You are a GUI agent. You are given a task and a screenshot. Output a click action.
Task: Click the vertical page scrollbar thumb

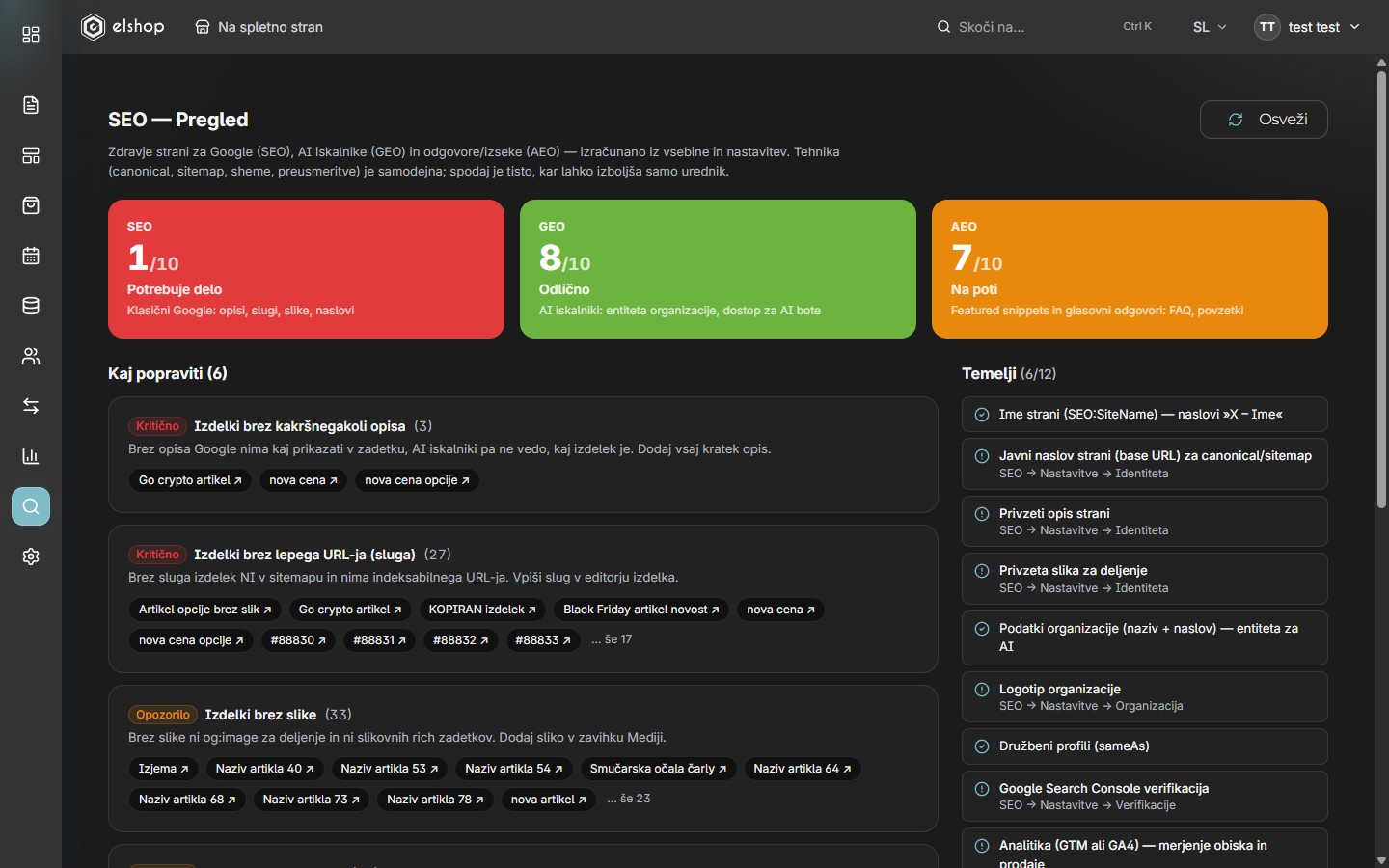click(1381, 289)
